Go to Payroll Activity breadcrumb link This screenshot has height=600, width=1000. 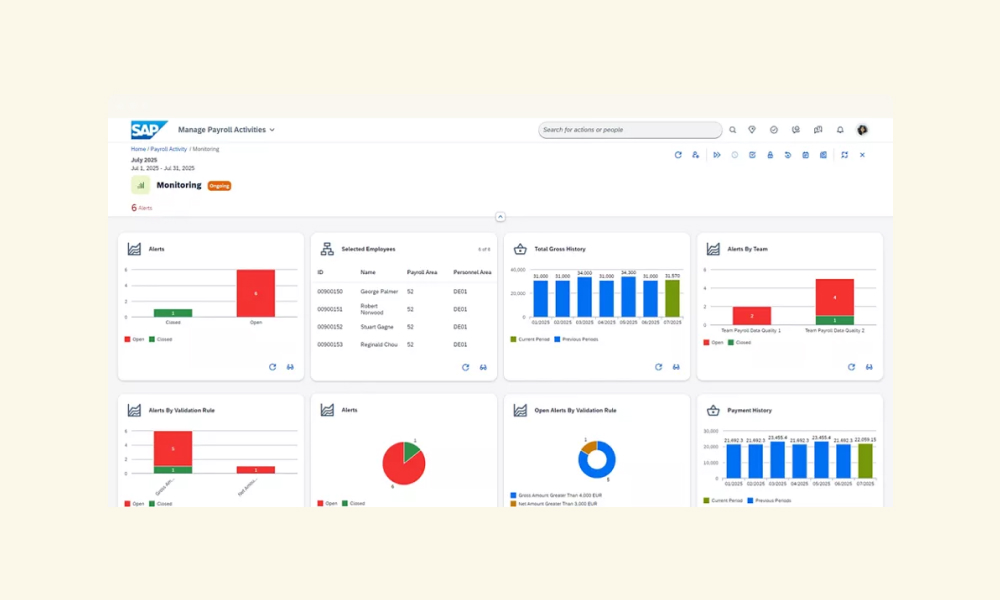(168, 149)
